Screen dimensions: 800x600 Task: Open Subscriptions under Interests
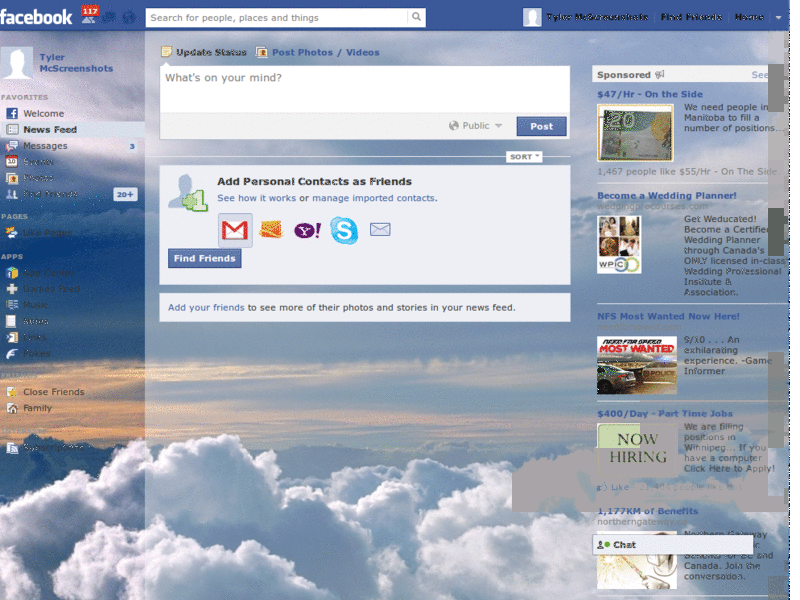point(53,447)
